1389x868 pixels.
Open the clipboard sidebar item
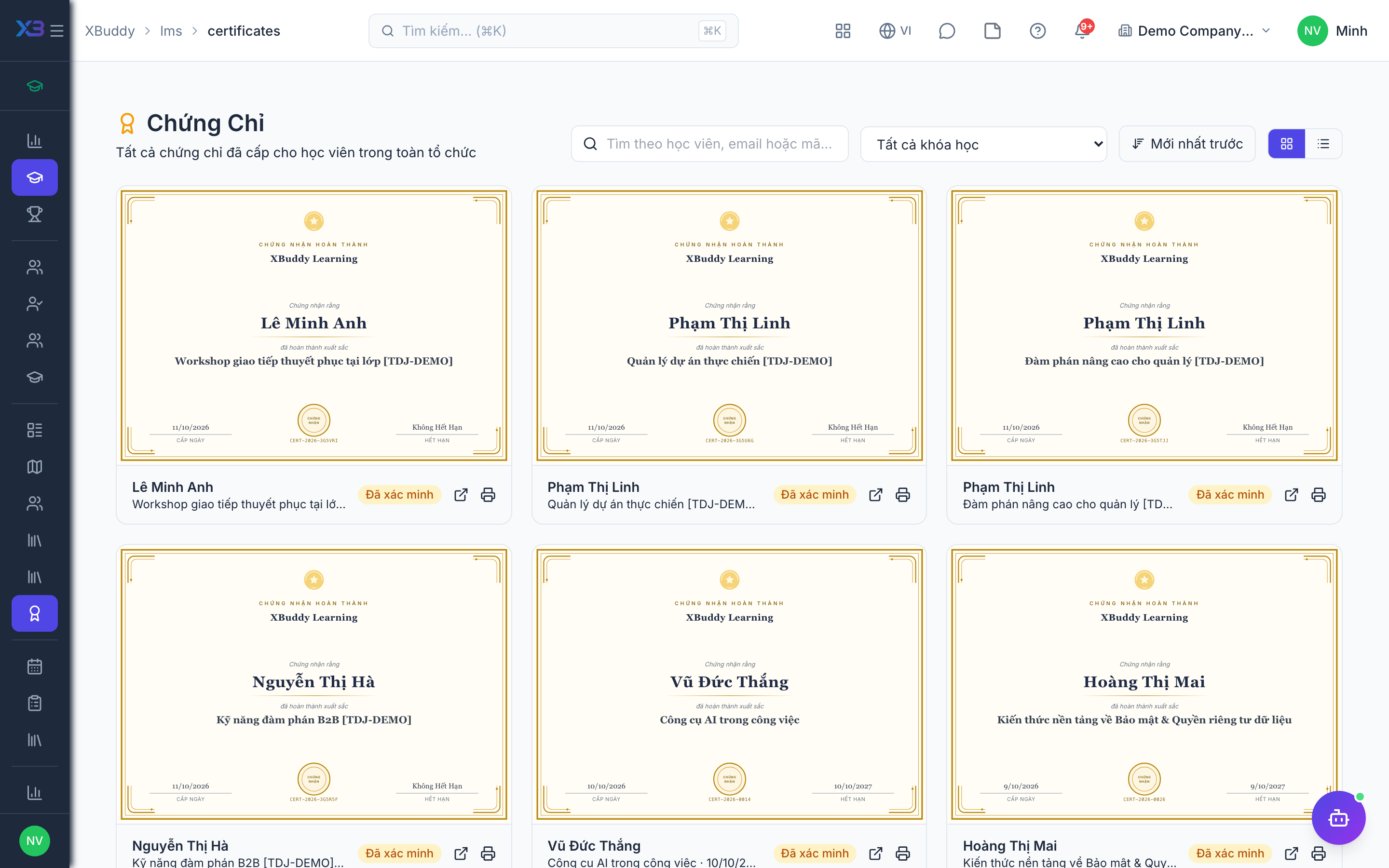click(34, 703)
